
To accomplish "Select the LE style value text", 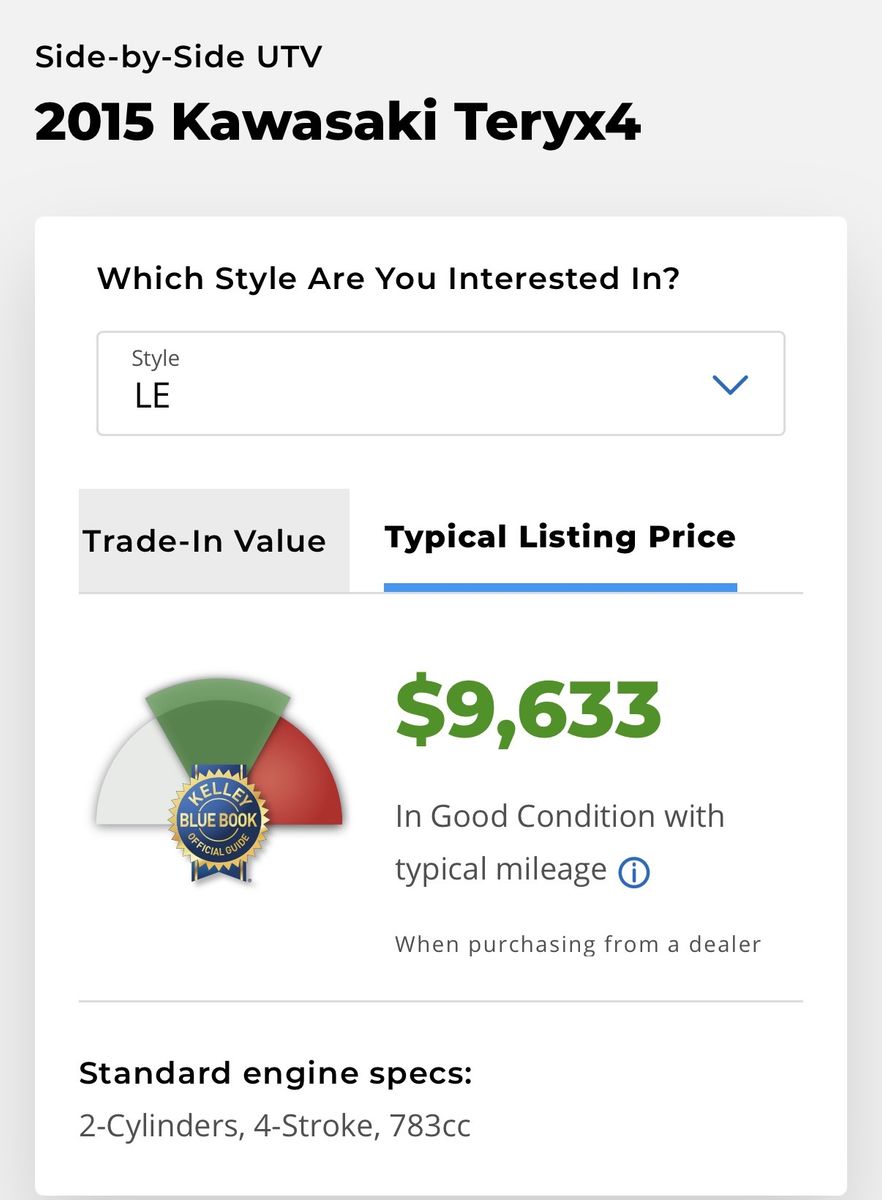I will click(x=153, y=396).
